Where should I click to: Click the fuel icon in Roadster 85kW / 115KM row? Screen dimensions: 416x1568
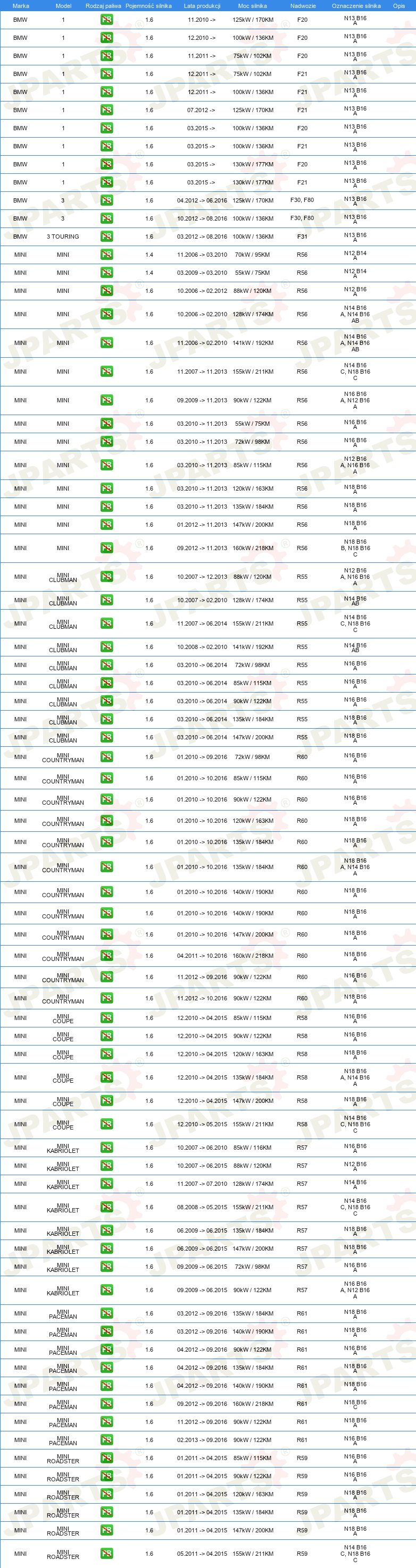106,1458
